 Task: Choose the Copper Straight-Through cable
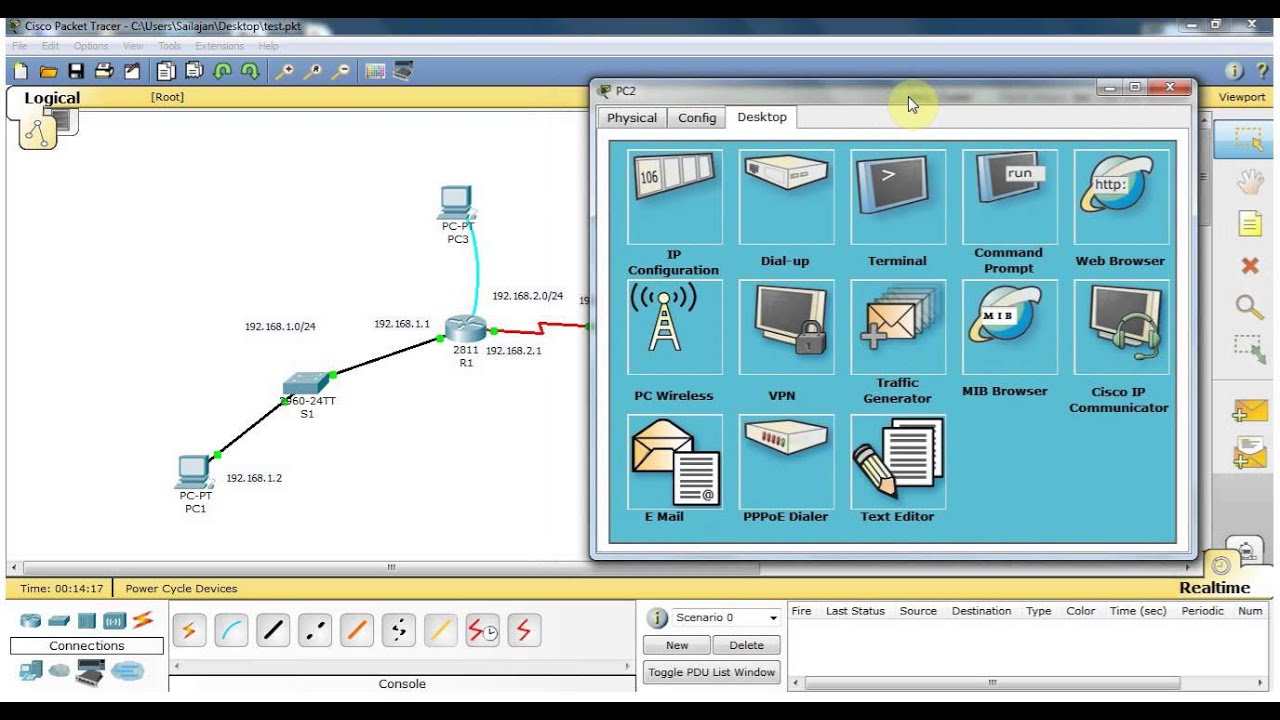tap(273, 630)
